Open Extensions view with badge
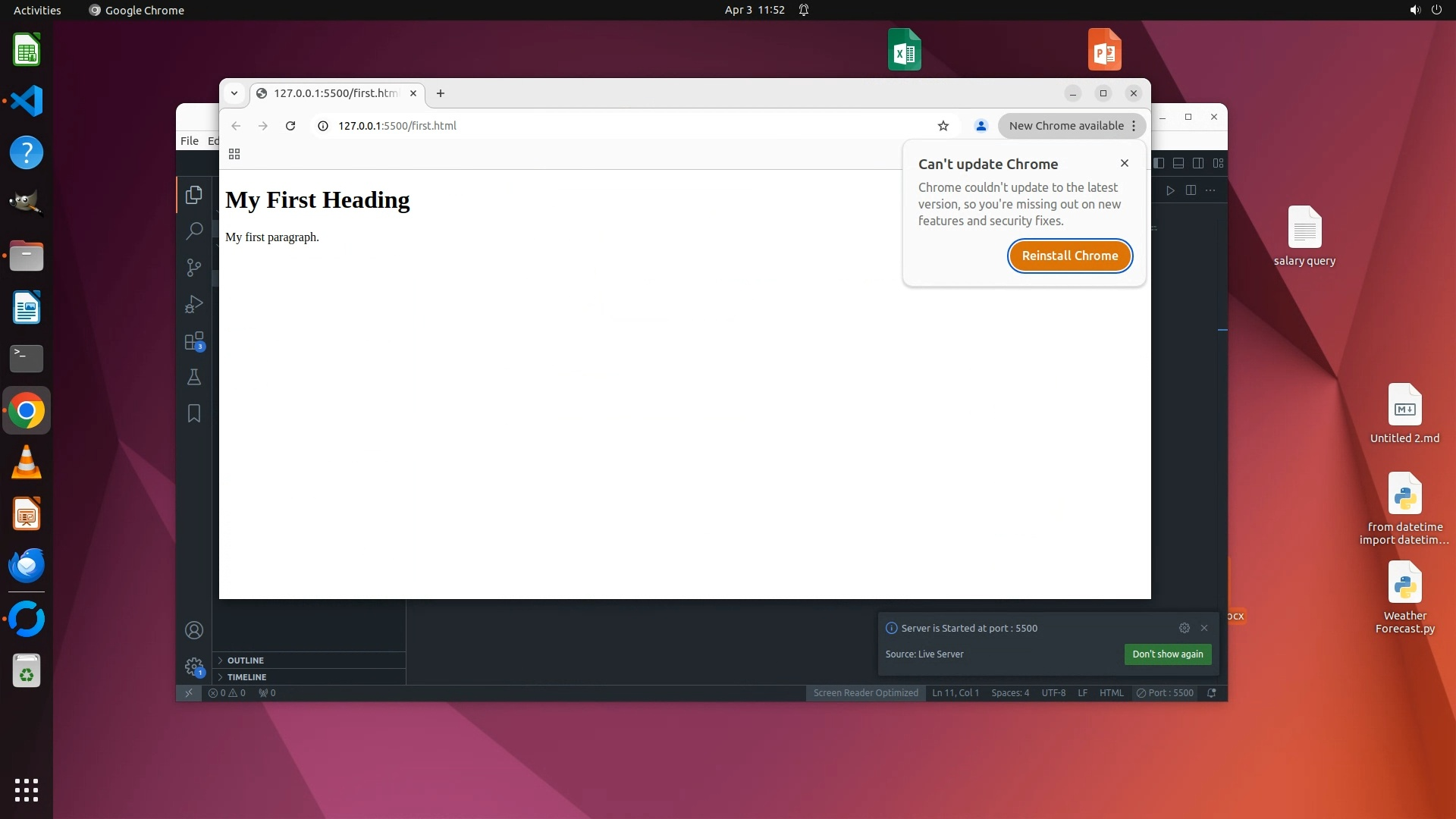The height and width of the screenshot is (819, 1456). 194,341
